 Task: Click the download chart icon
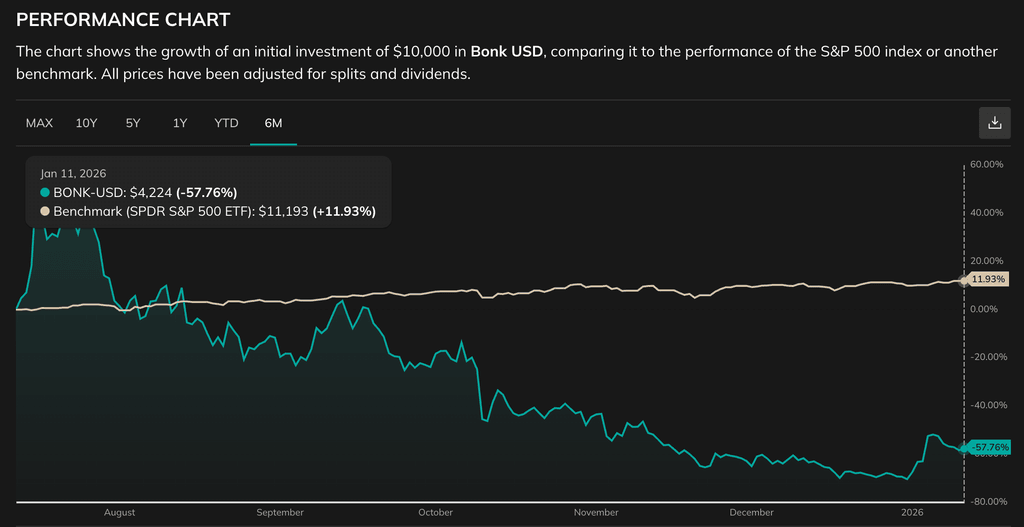pos(994,123)
